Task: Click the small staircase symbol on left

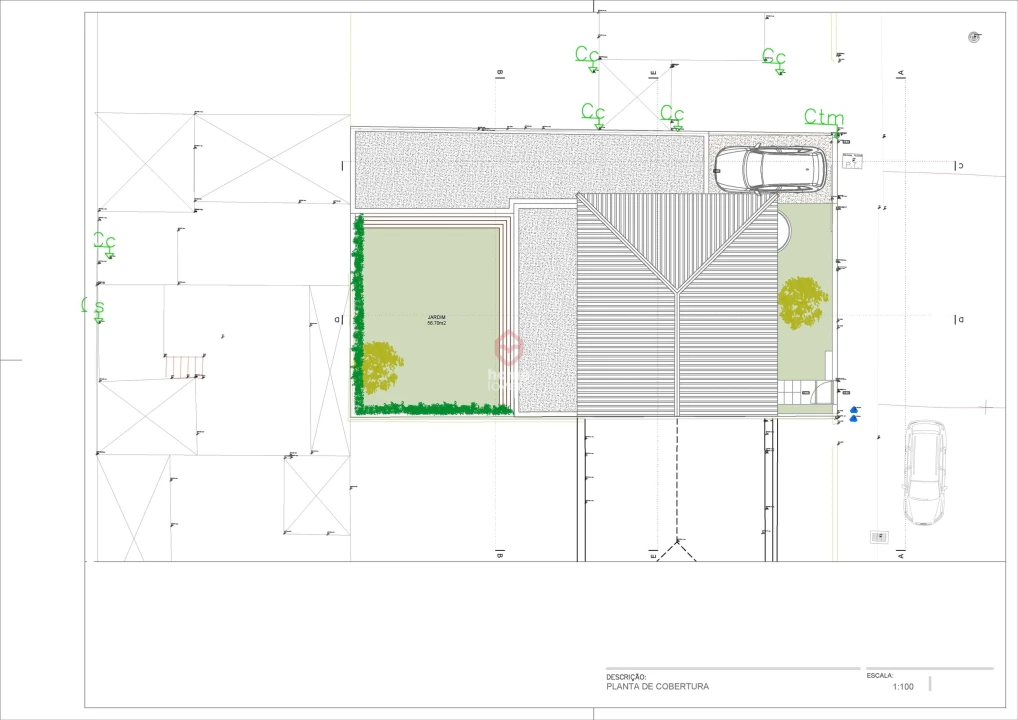Action: (x=185, y=365)
